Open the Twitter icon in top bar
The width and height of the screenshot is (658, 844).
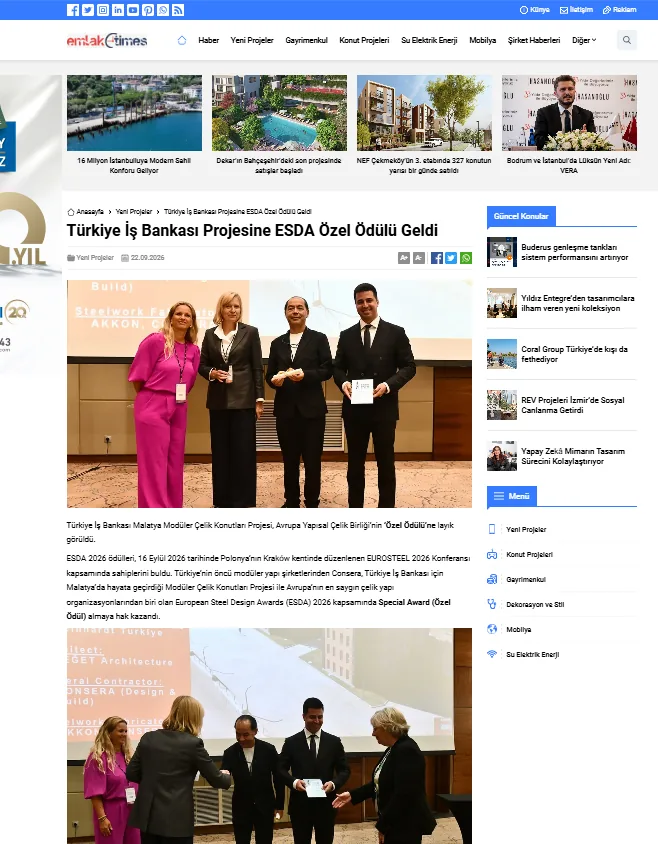88,10
